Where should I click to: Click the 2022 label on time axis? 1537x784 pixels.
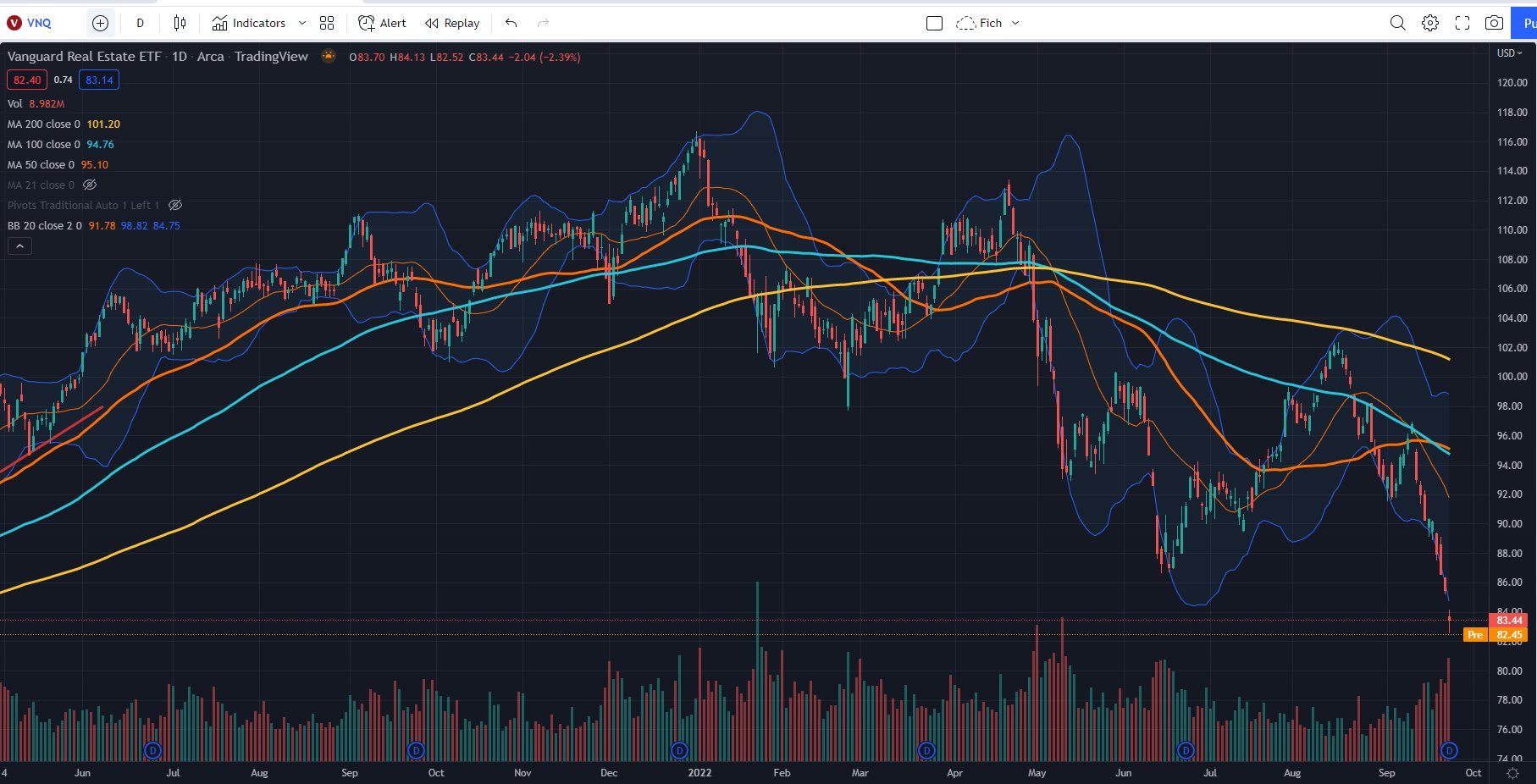point(699,773)
